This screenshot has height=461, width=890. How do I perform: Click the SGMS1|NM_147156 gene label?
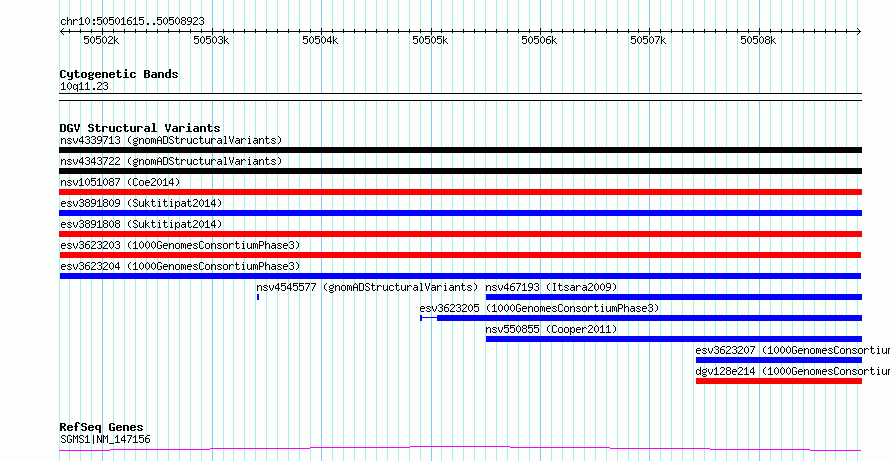tap(105, 439)
